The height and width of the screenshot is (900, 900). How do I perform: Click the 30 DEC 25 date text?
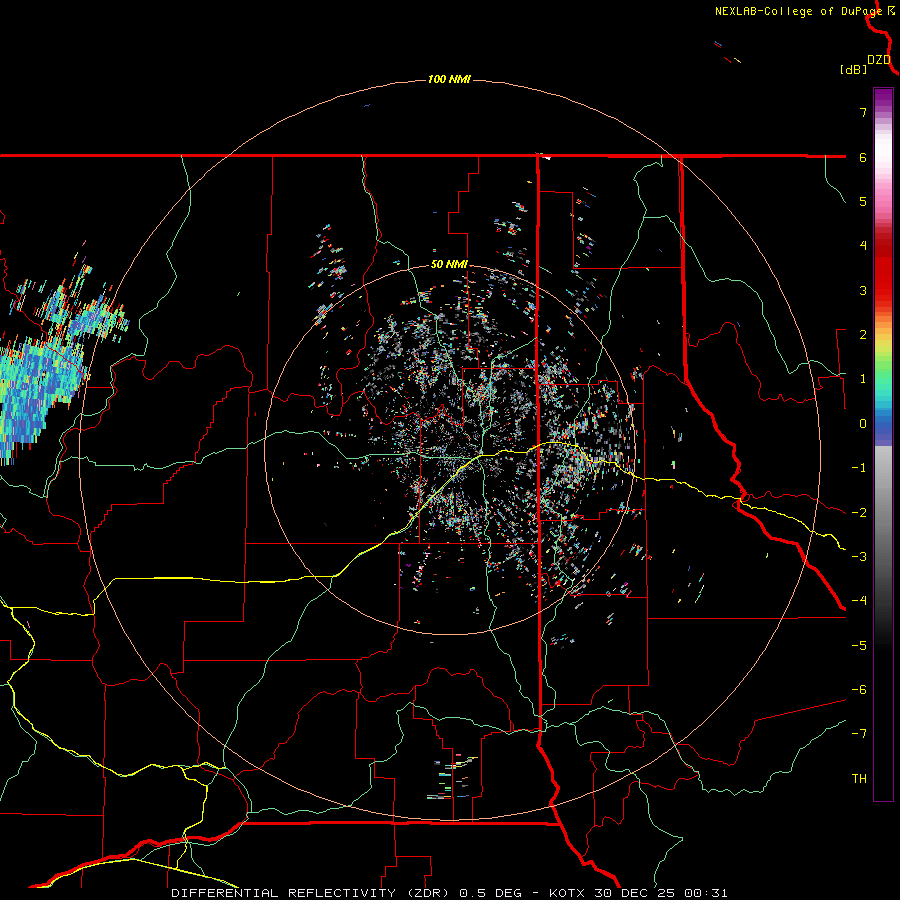coord(637,893)
